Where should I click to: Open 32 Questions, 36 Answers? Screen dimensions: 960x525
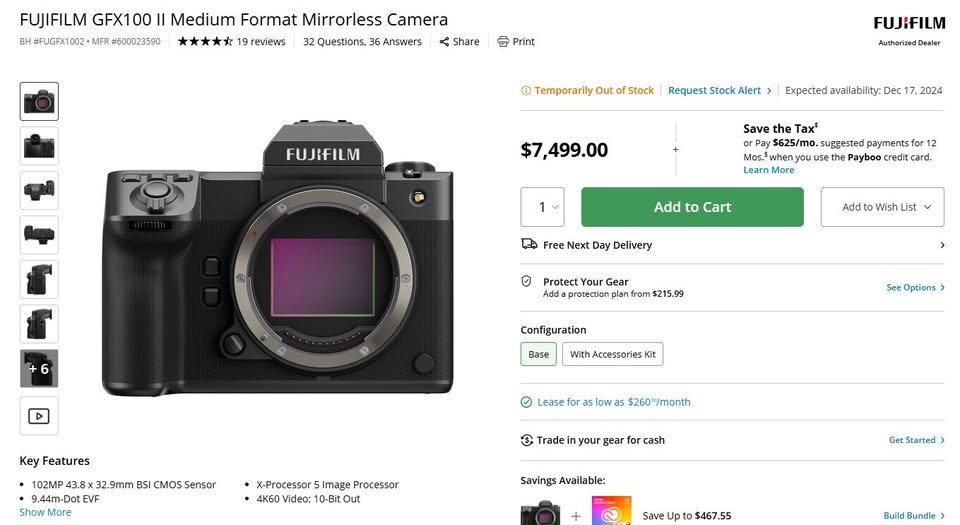[362, 42]
